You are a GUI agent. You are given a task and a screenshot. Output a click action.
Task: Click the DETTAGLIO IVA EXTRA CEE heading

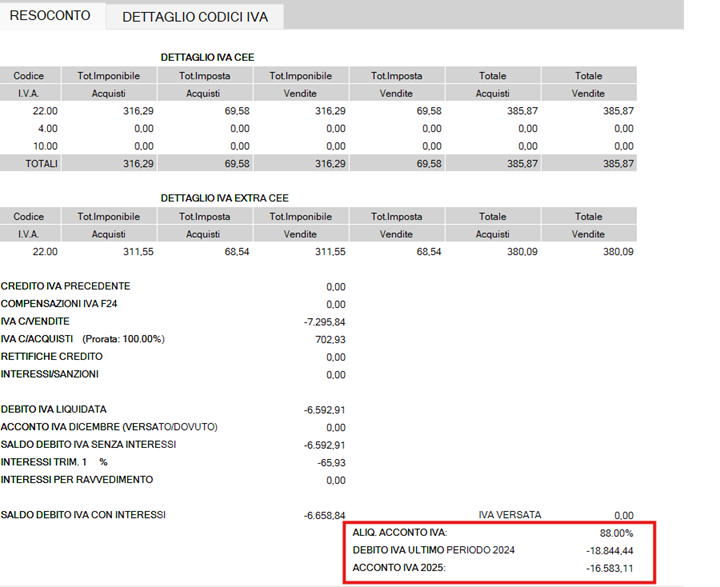232,198
